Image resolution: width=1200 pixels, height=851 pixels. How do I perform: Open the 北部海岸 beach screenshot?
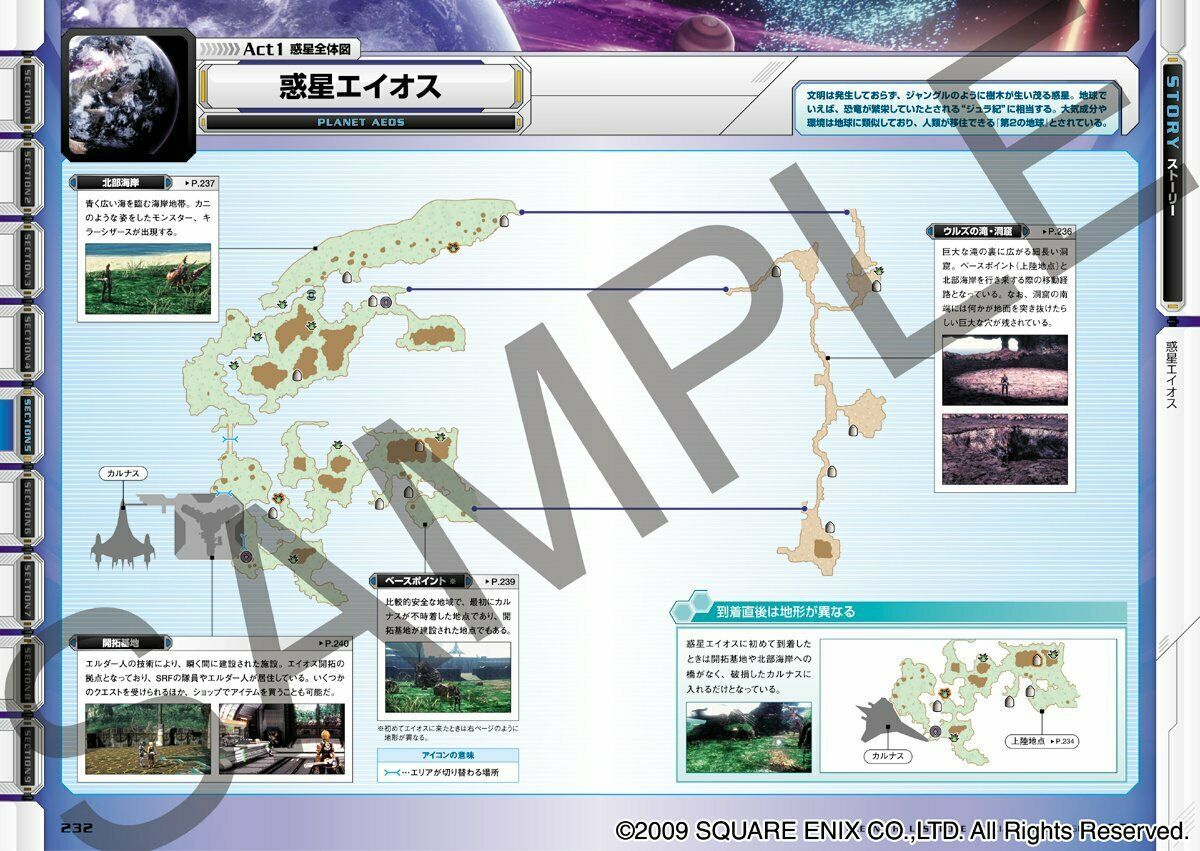pyautogui.click(x=148, y=279)
